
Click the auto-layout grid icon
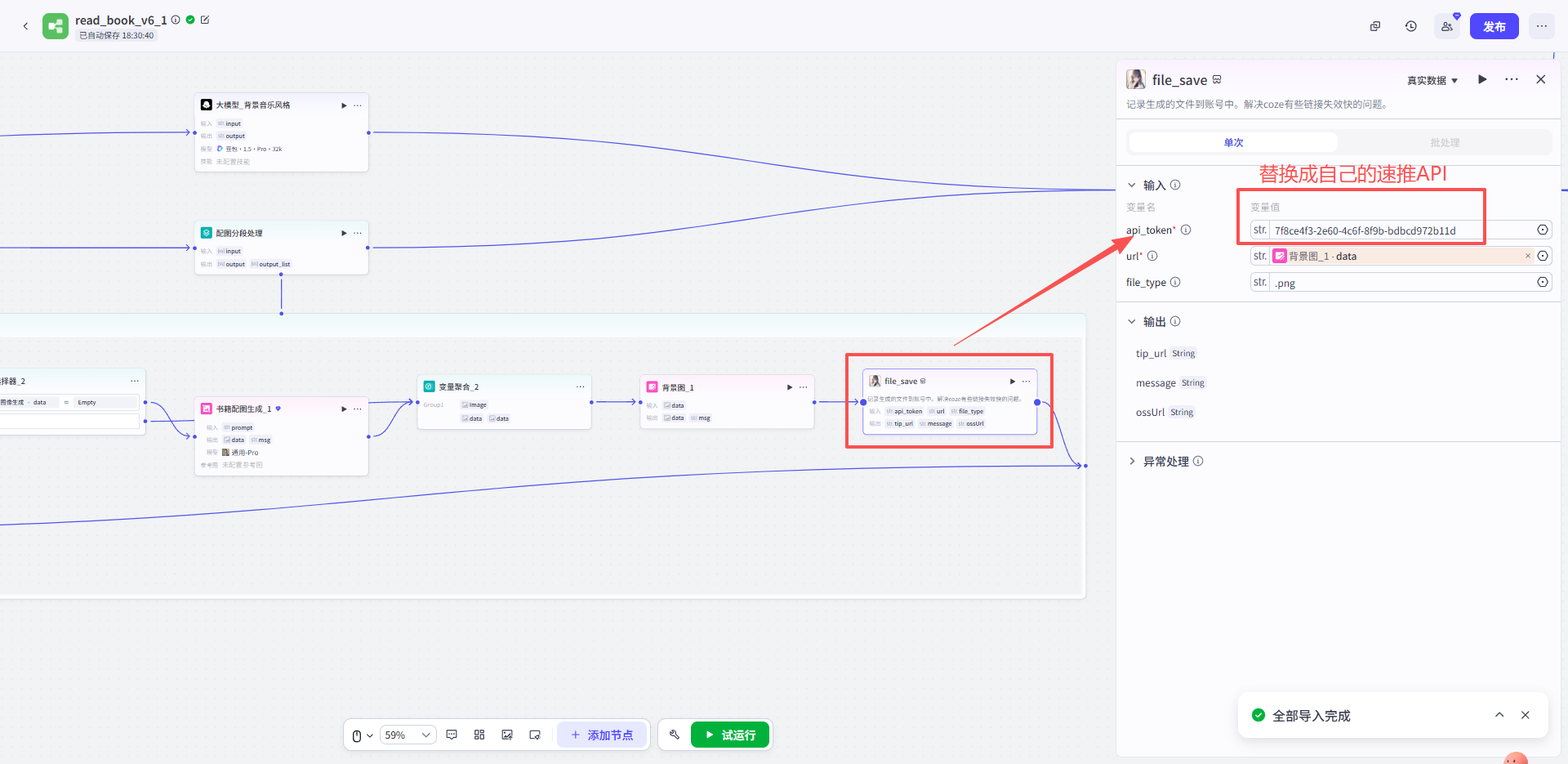[479, 735]
